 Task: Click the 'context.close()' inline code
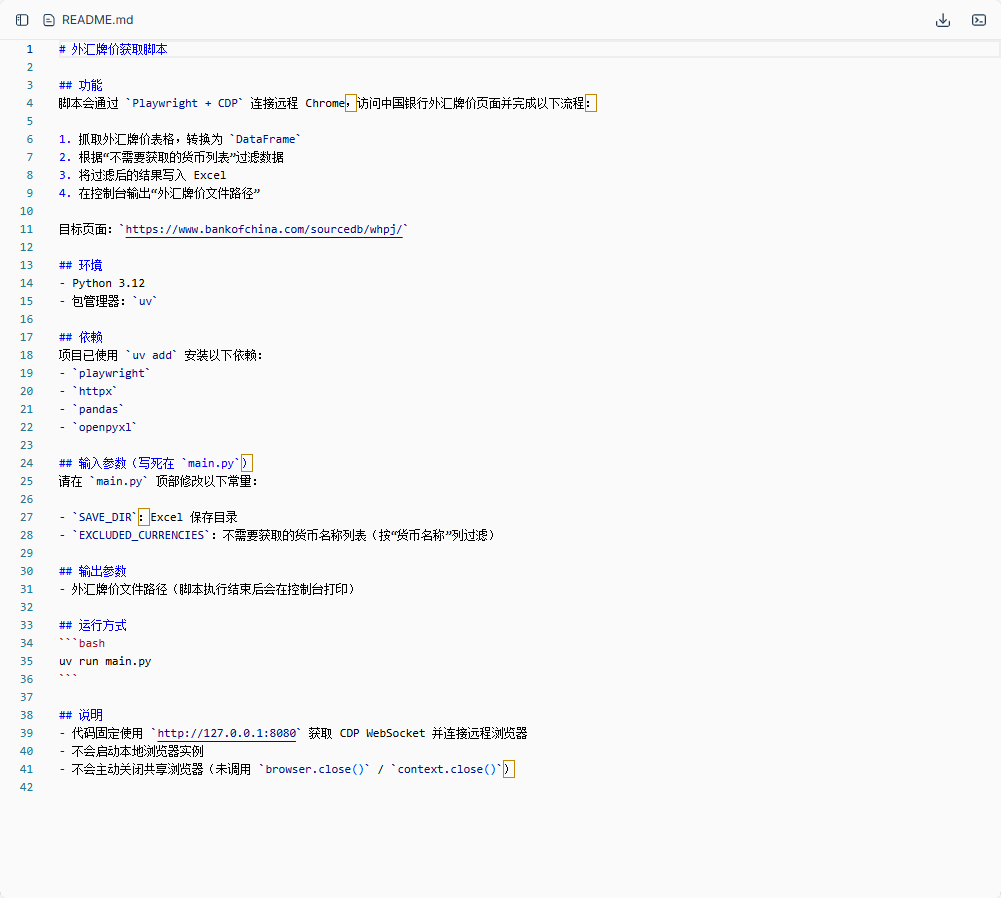[x=446, y=769]
